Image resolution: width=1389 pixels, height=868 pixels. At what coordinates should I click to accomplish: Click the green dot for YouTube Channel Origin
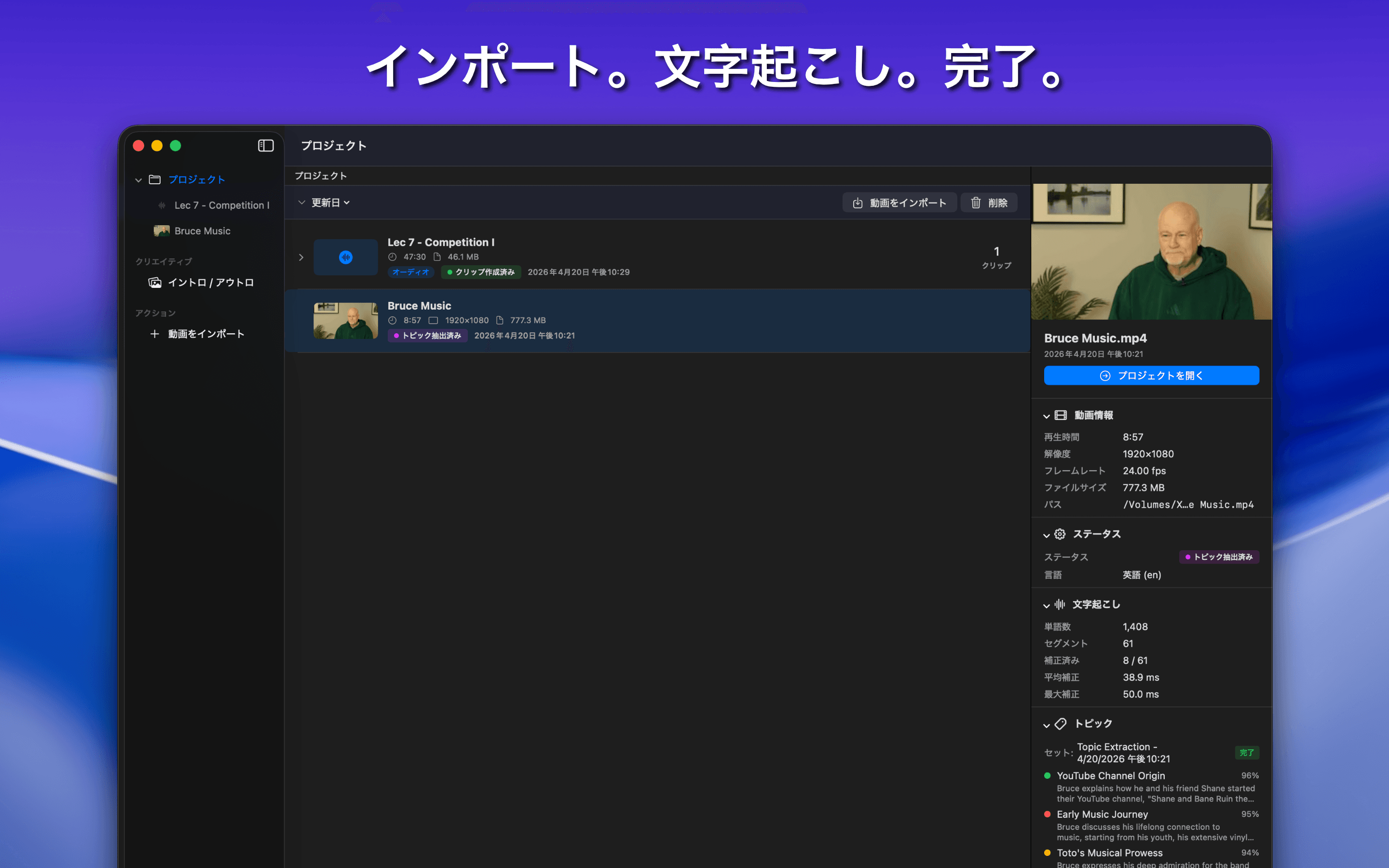1048,775
